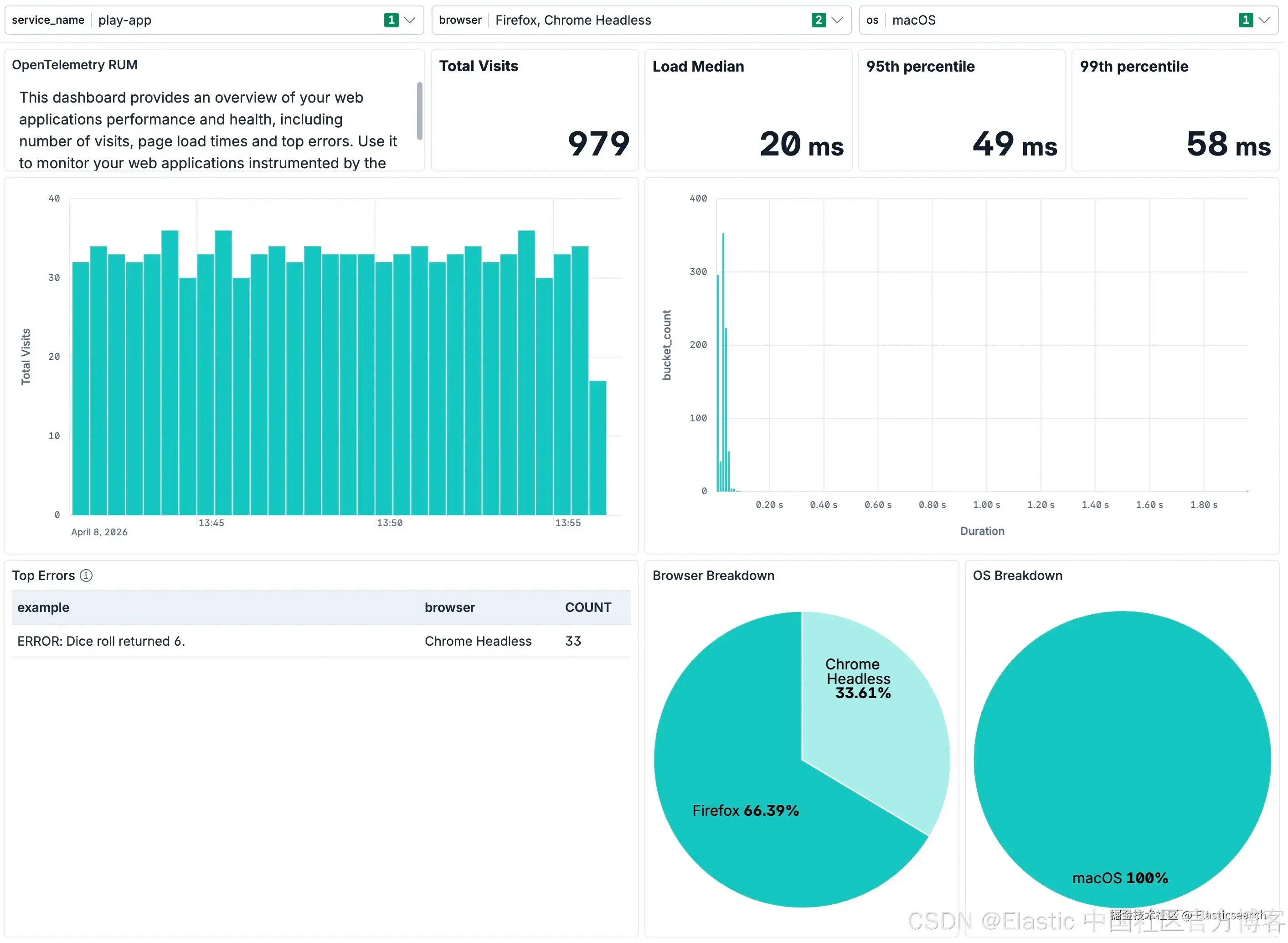This screenshot has height=943, width=1288.
Task: Expand the os filter dropdown chevron
Action: (1265, 20)
